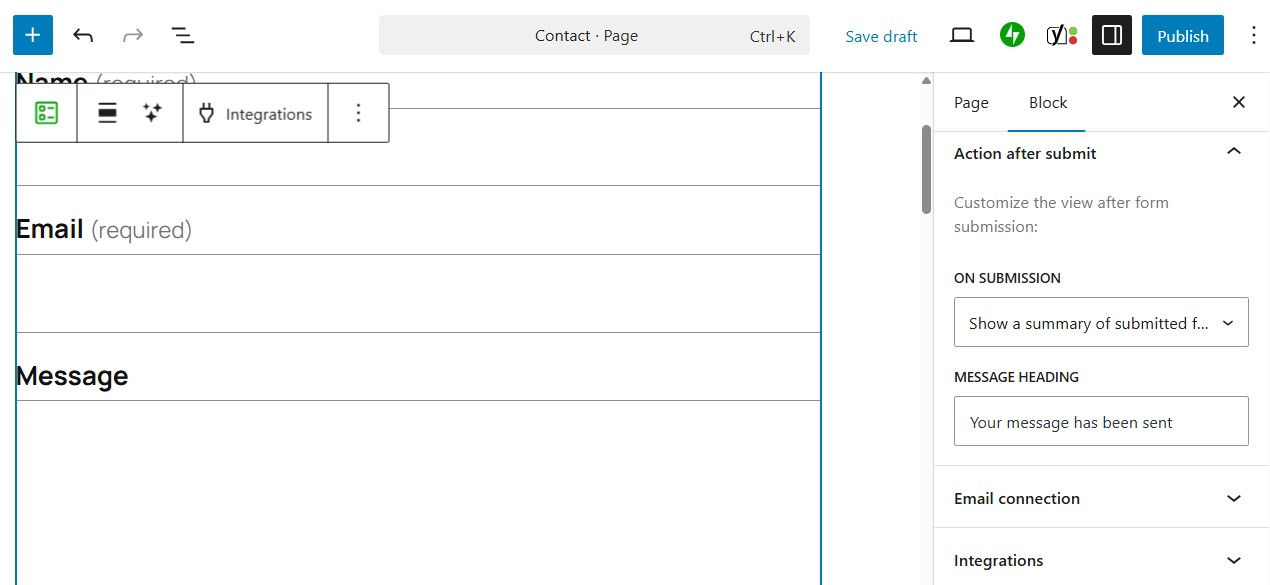Toggle the Settings sidebar panel icon
1270x585 pixels.
(x=1111, y=34)
